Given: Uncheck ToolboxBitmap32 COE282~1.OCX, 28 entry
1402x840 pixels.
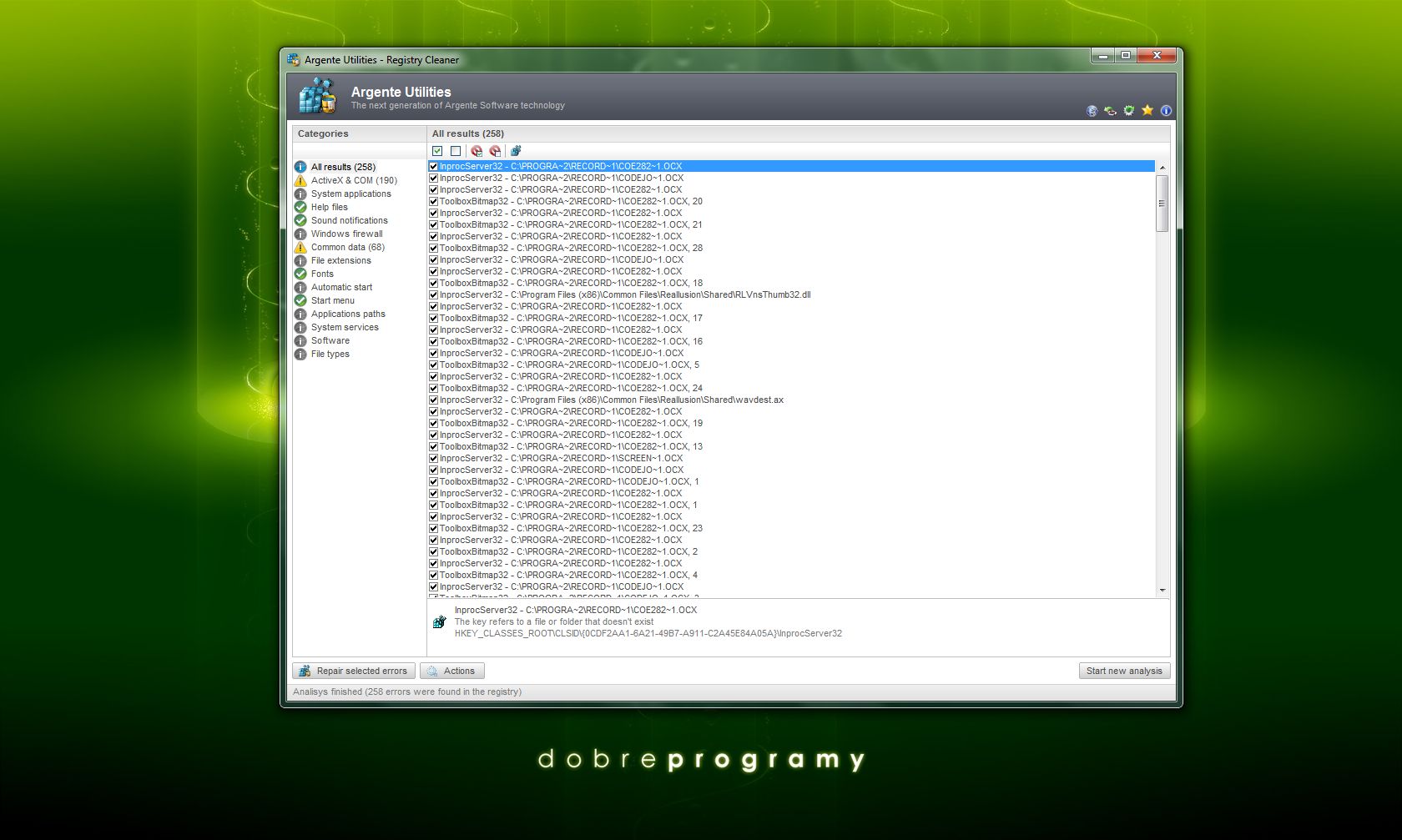Looking at the screenshot, I should [x=433, y=248].
